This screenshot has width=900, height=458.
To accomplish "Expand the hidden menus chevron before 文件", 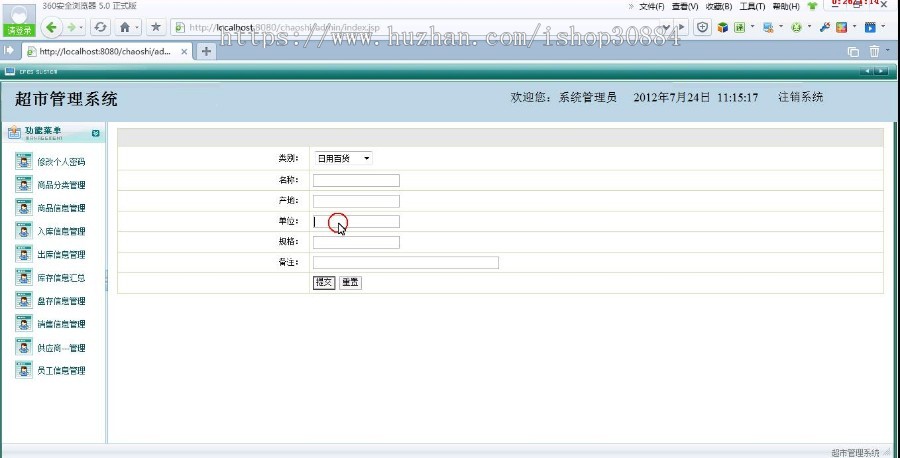I will coord(631,7).
